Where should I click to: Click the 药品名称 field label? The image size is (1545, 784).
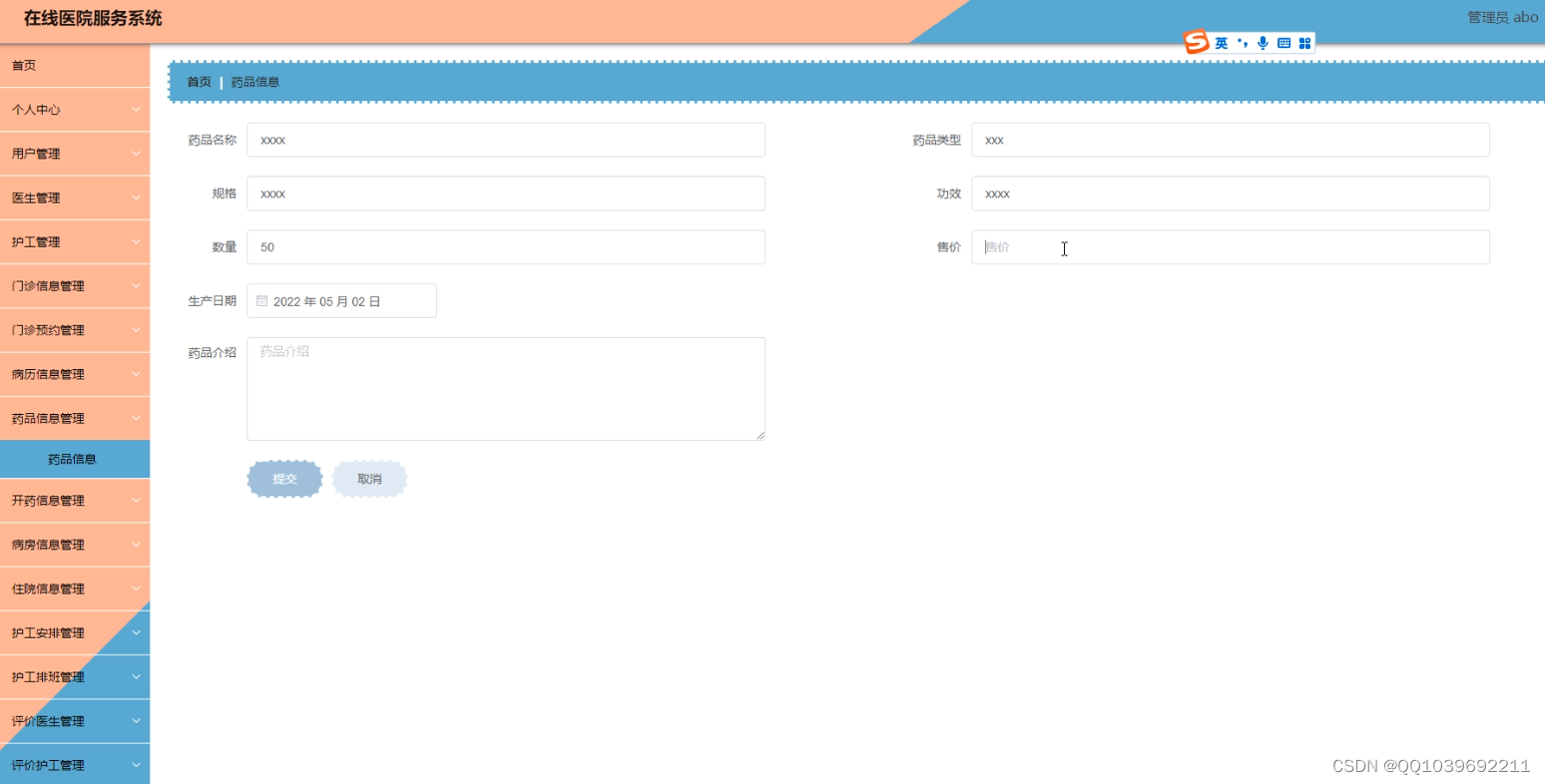[213, 140]
